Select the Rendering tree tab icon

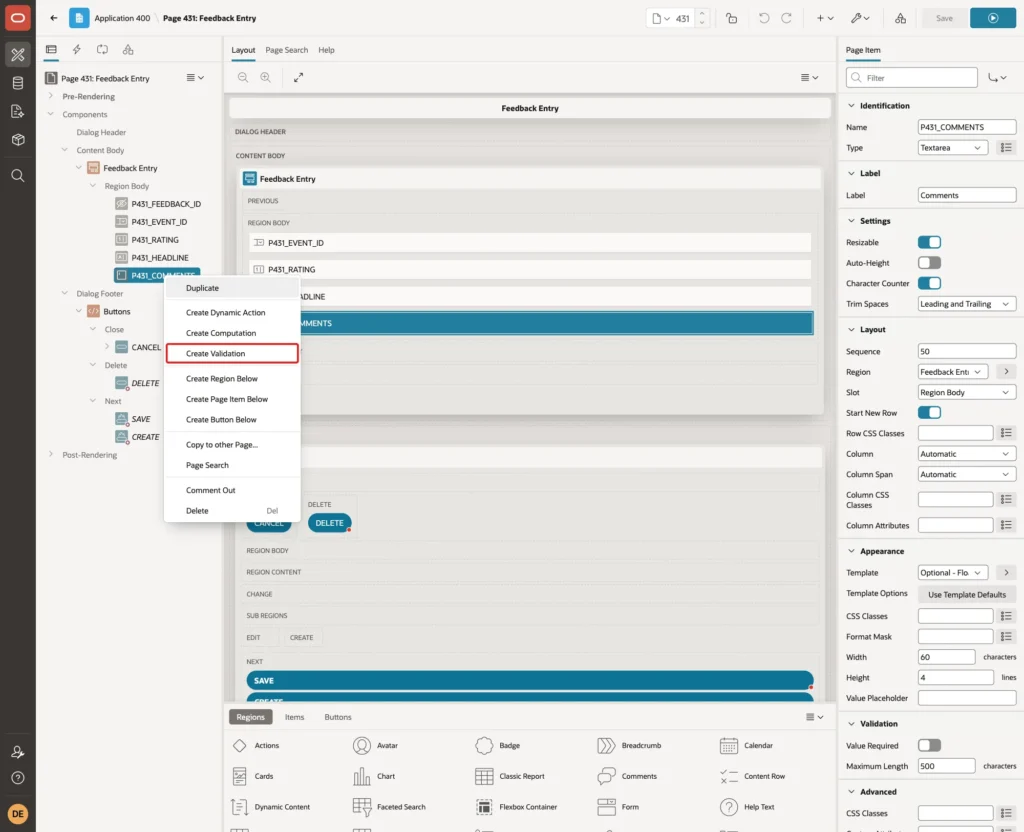tap(51, 50)
